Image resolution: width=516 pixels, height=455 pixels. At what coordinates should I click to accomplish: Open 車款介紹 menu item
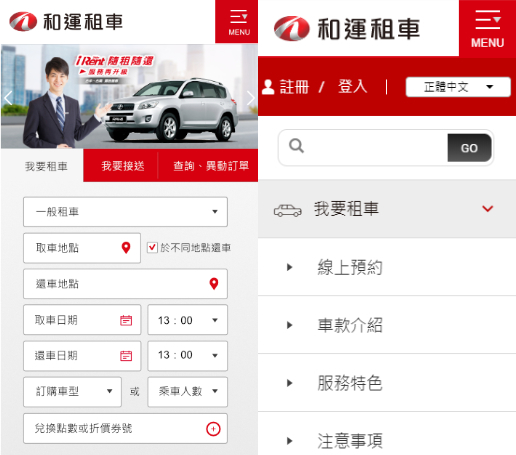[x=387, y=325]
